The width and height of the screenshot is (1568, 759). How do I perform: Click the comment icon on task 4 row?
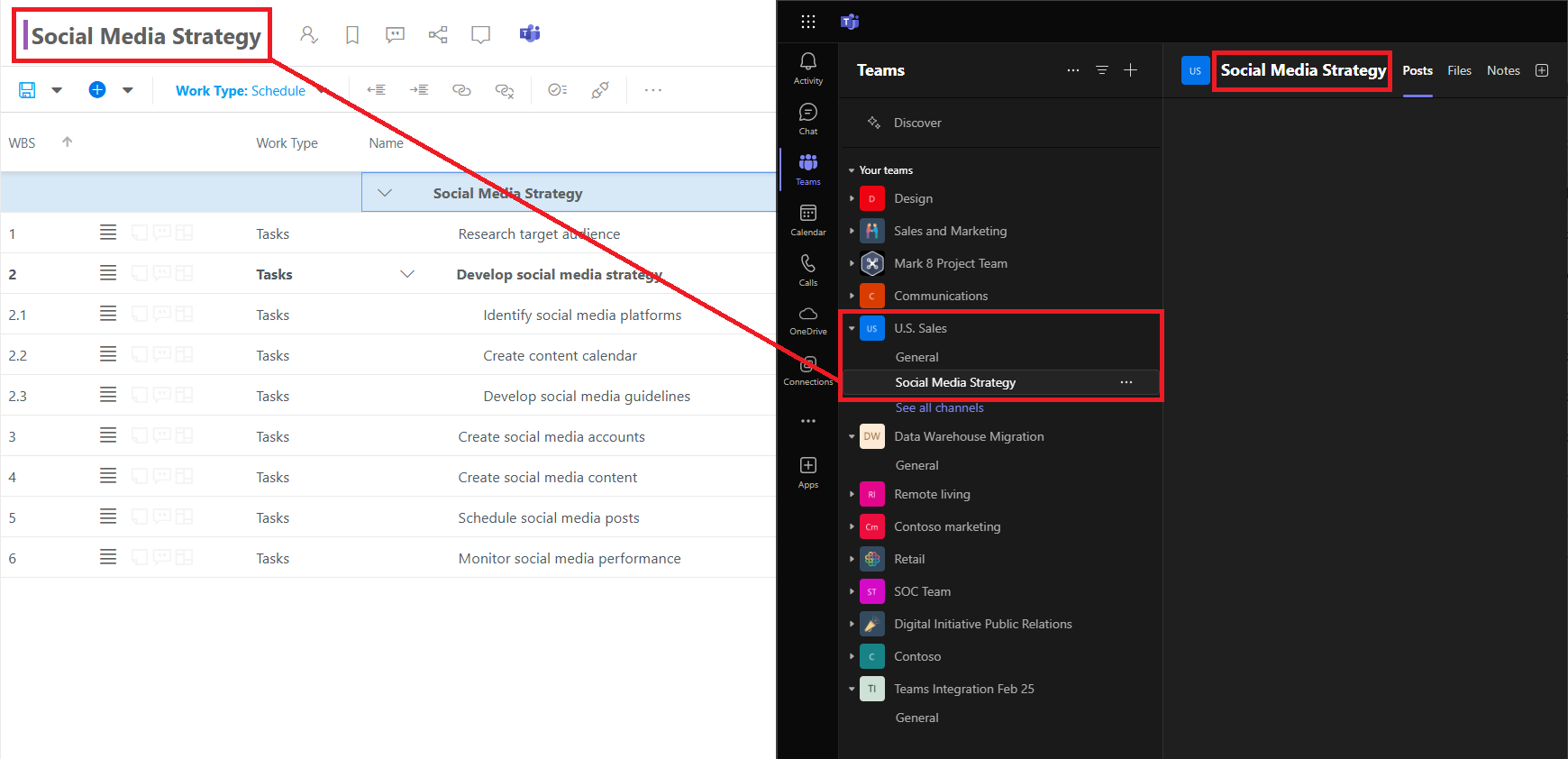pos(162,476)
